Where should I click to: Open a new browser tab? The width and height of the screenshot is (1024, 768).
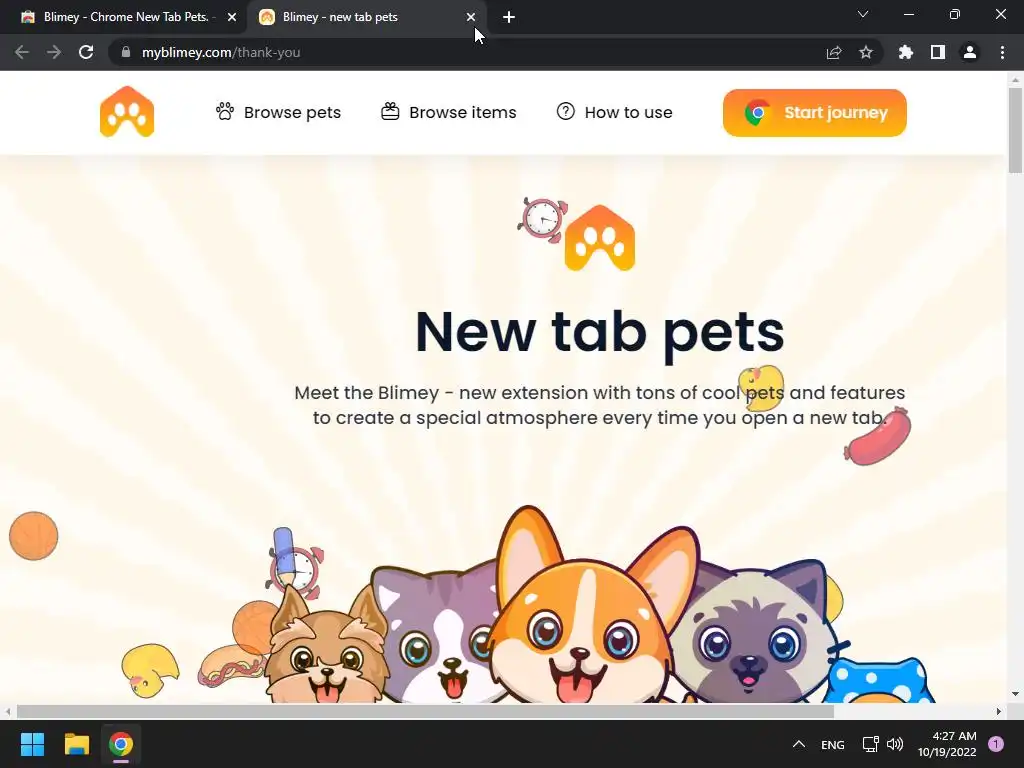[x=509, y=17]
